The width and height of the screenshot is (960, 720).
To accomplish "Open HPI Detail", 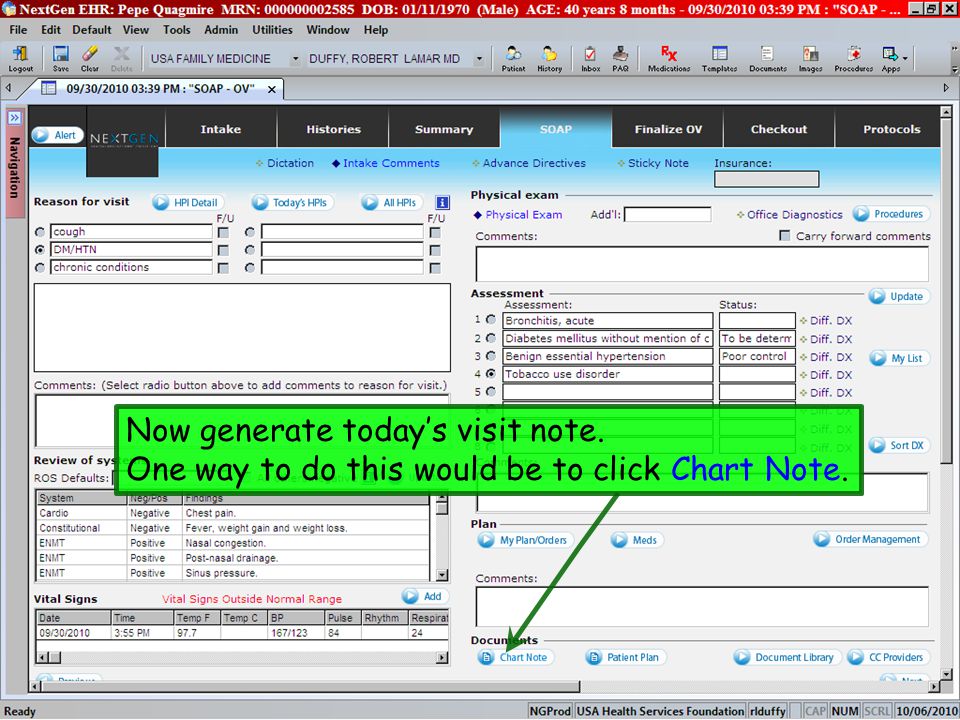I will [x=187, y=203].
